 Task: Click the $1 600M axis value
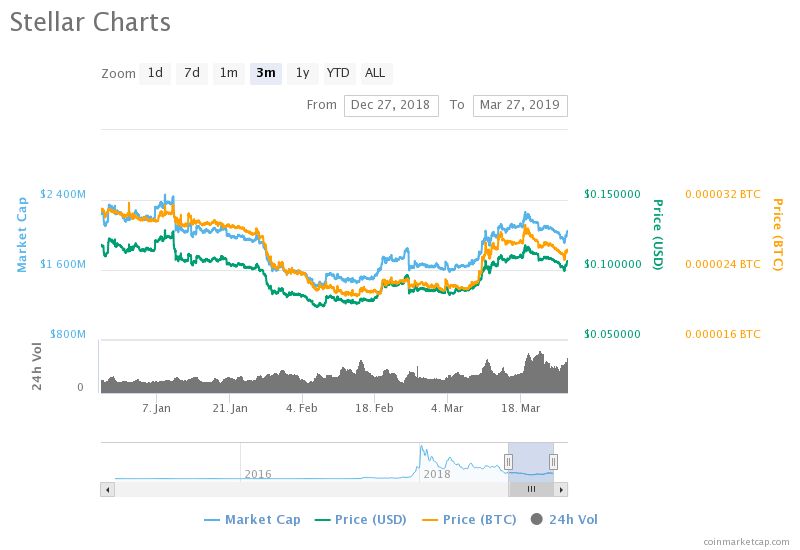[x=63, y=264]
